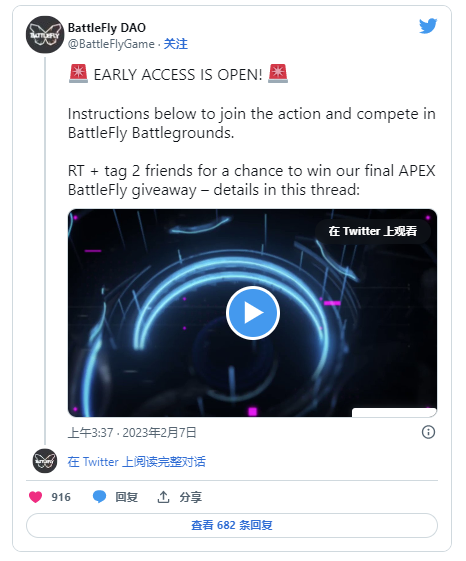The image size is (466, 561).
Task: Play the embedded tweet video
Action: (253, 313)
